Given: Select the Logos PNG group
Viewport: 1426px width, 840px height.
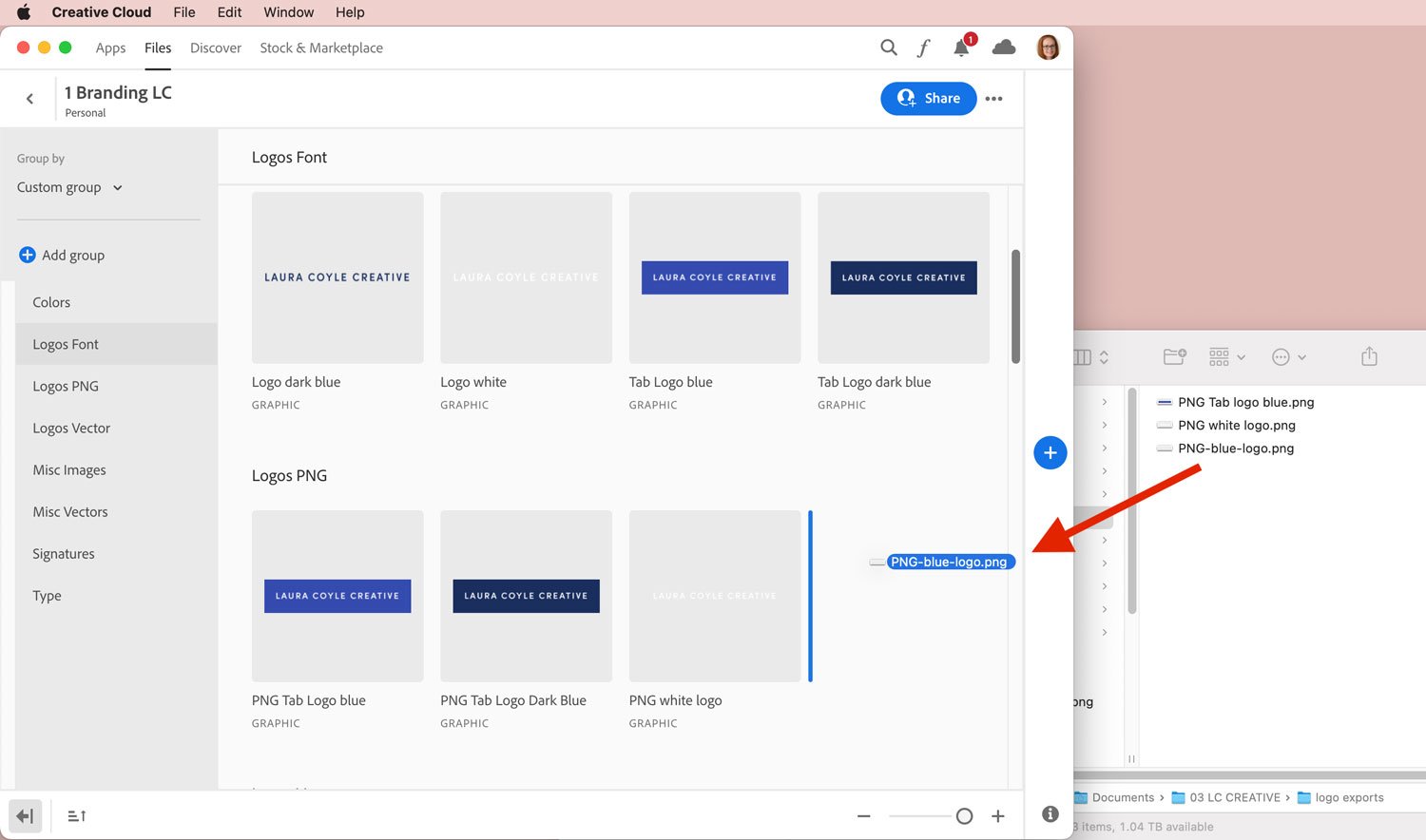Looking at the screenshot, I should (x=116, y=386).
